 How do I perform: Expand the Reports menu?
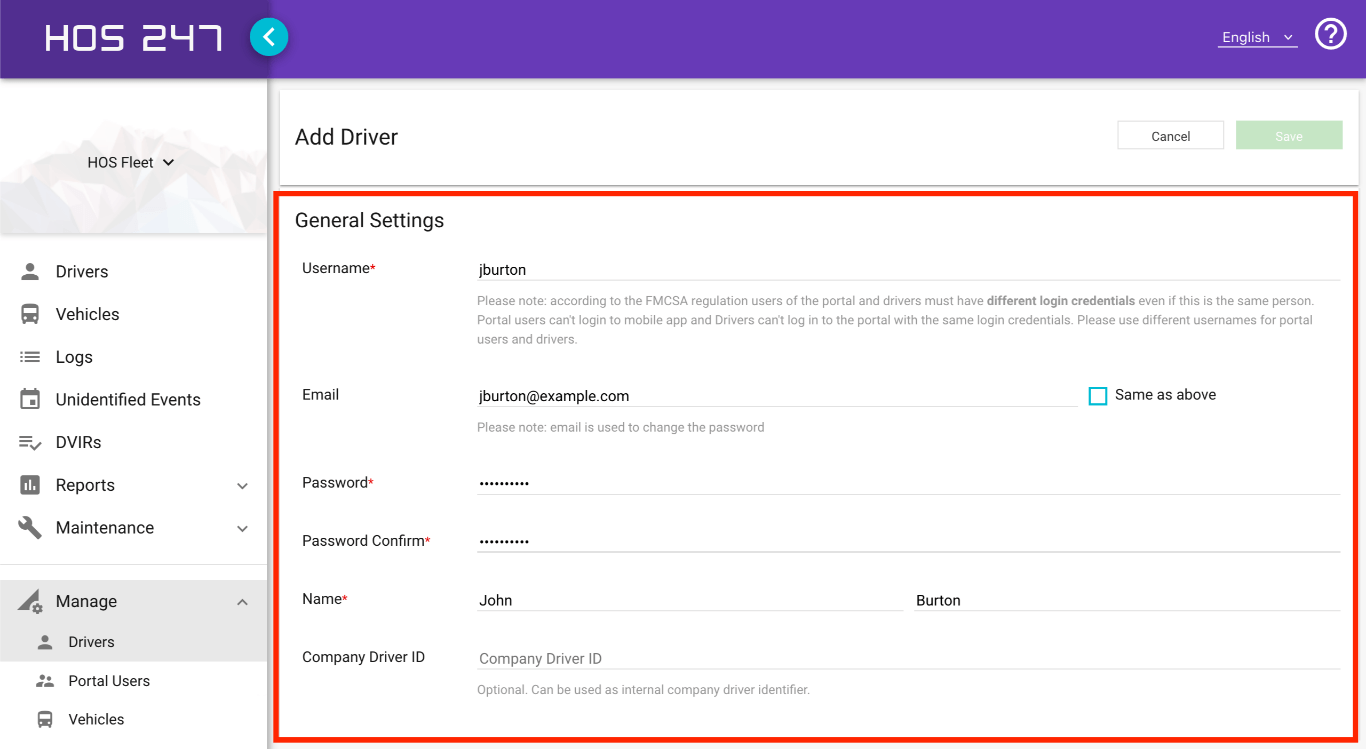click(x=241, y=485)
